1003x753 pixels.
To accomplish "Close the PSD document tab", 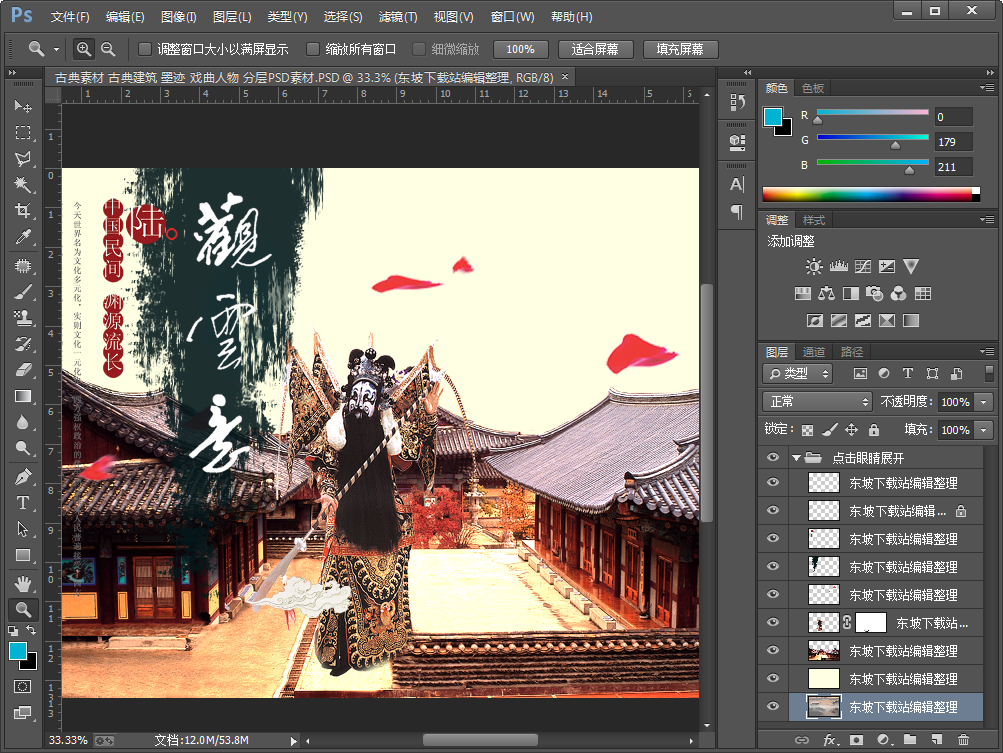I will [x=565, y=77].
